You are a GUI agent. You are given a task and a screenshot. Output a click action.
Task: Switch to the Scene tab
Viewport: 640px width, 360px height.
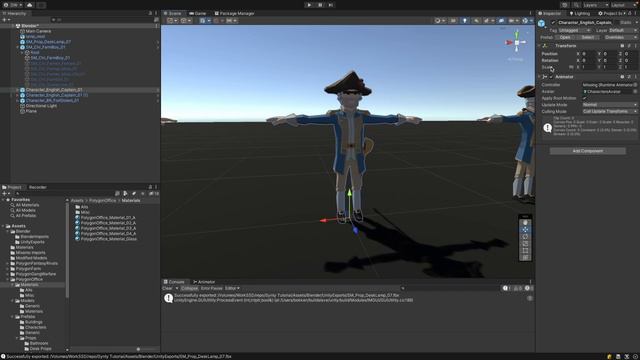pyautogui.click(x=172, y=13)
